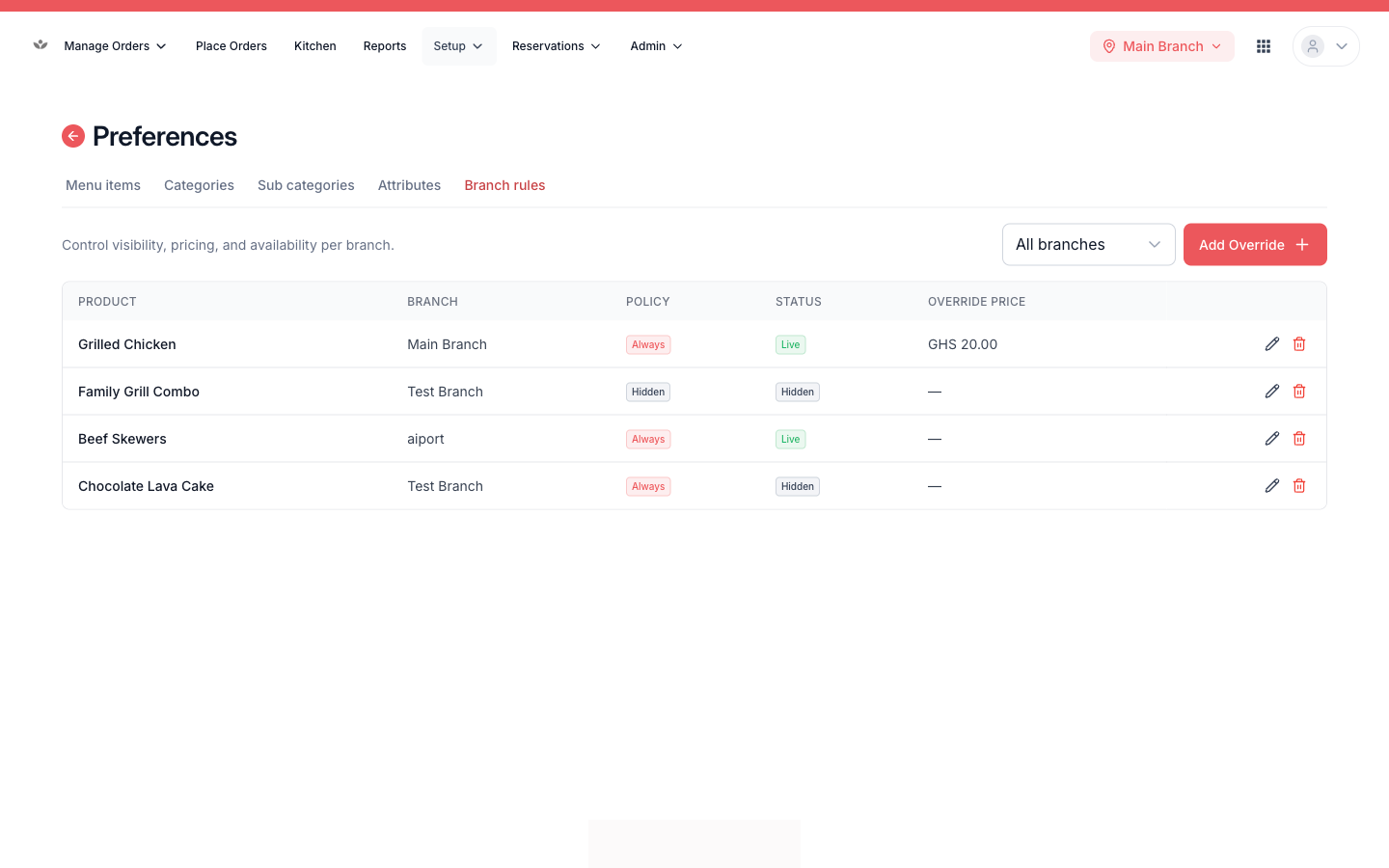The width and height of the screenshot is (1389, 868).
Task: Click the GHS 20.00 override price
Action: [963, 344]
